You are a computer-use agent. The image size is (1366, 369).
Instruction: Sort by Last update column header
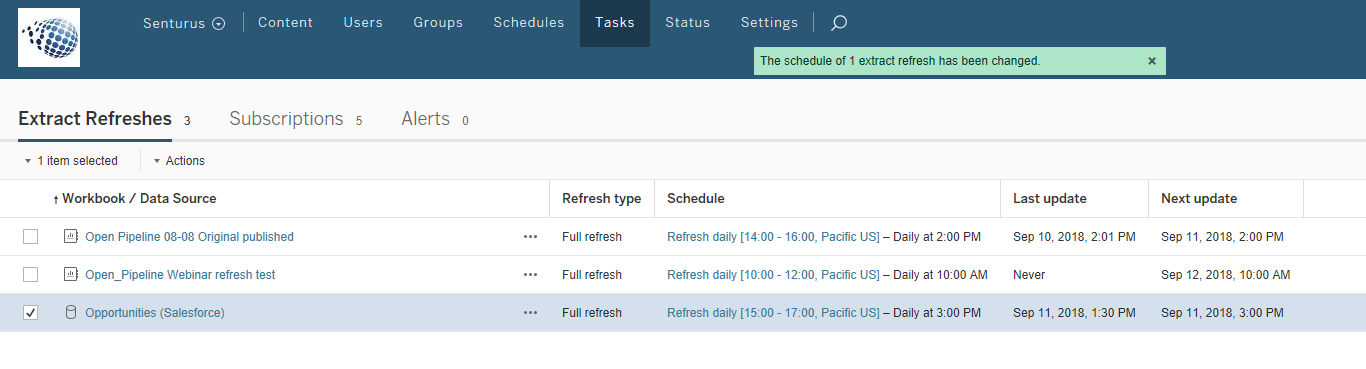(1049, 198)
